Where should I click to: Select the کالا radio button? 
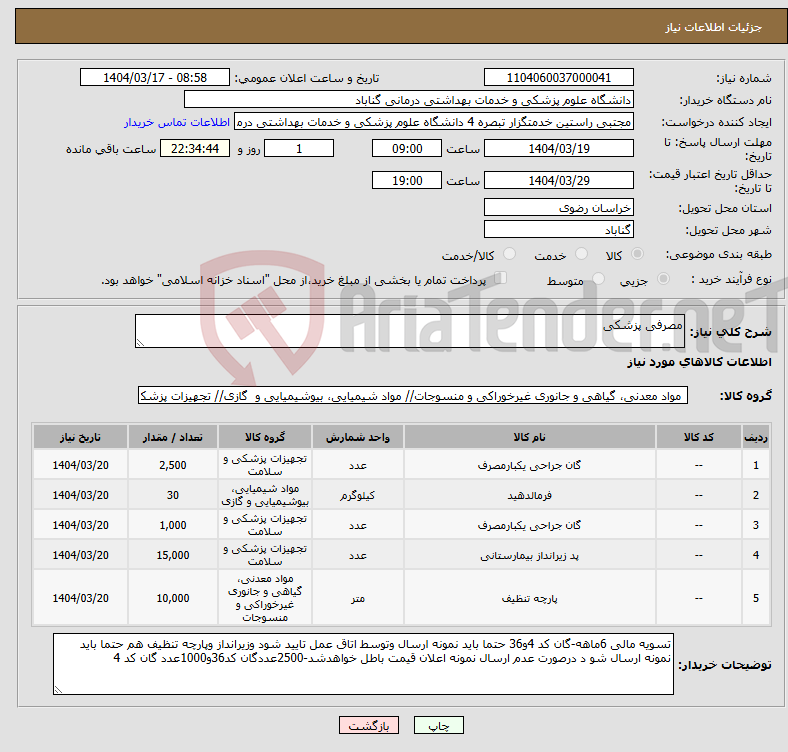click(x=637, y=254)
